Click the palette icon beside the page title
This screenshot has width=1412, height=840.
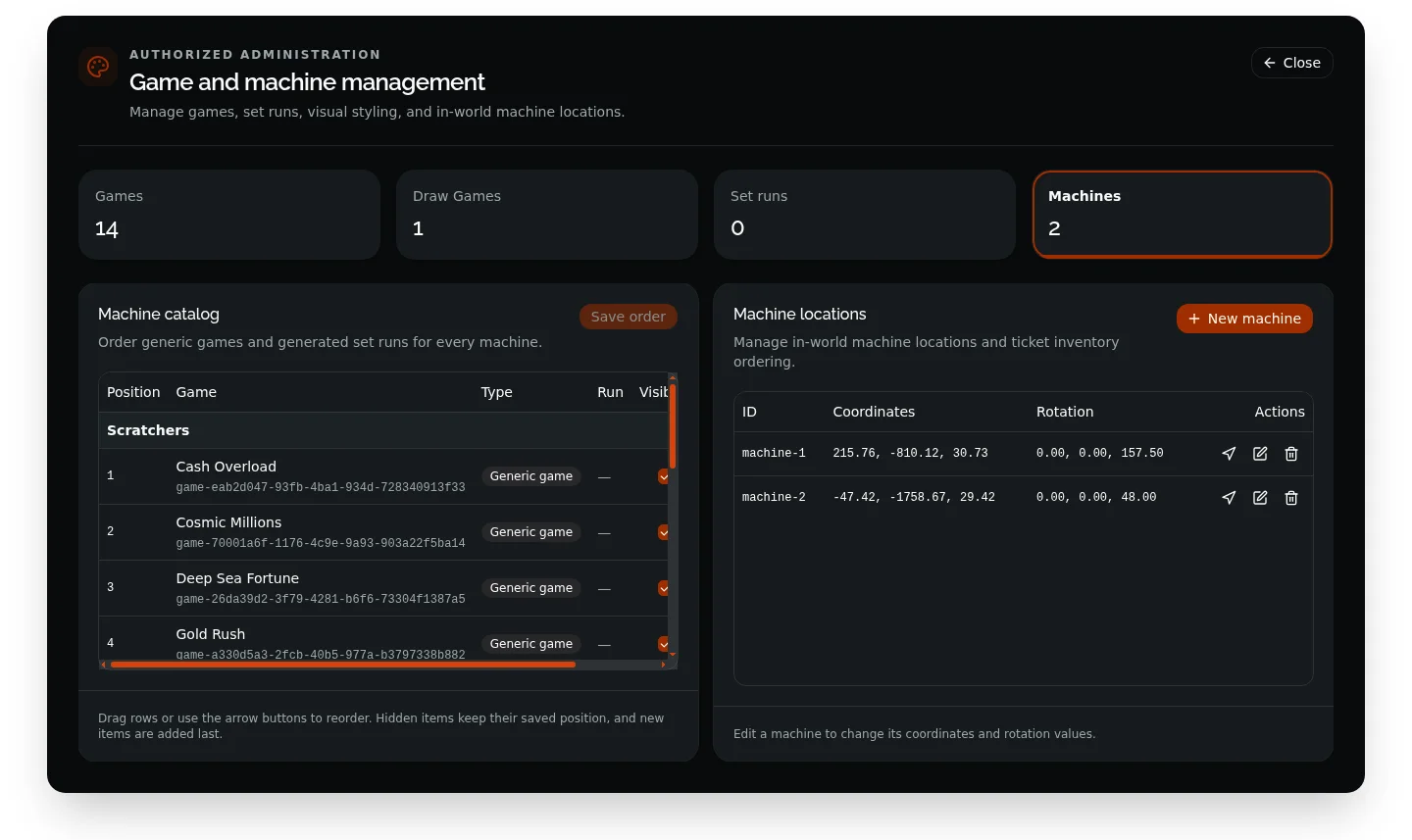(98, 67)
